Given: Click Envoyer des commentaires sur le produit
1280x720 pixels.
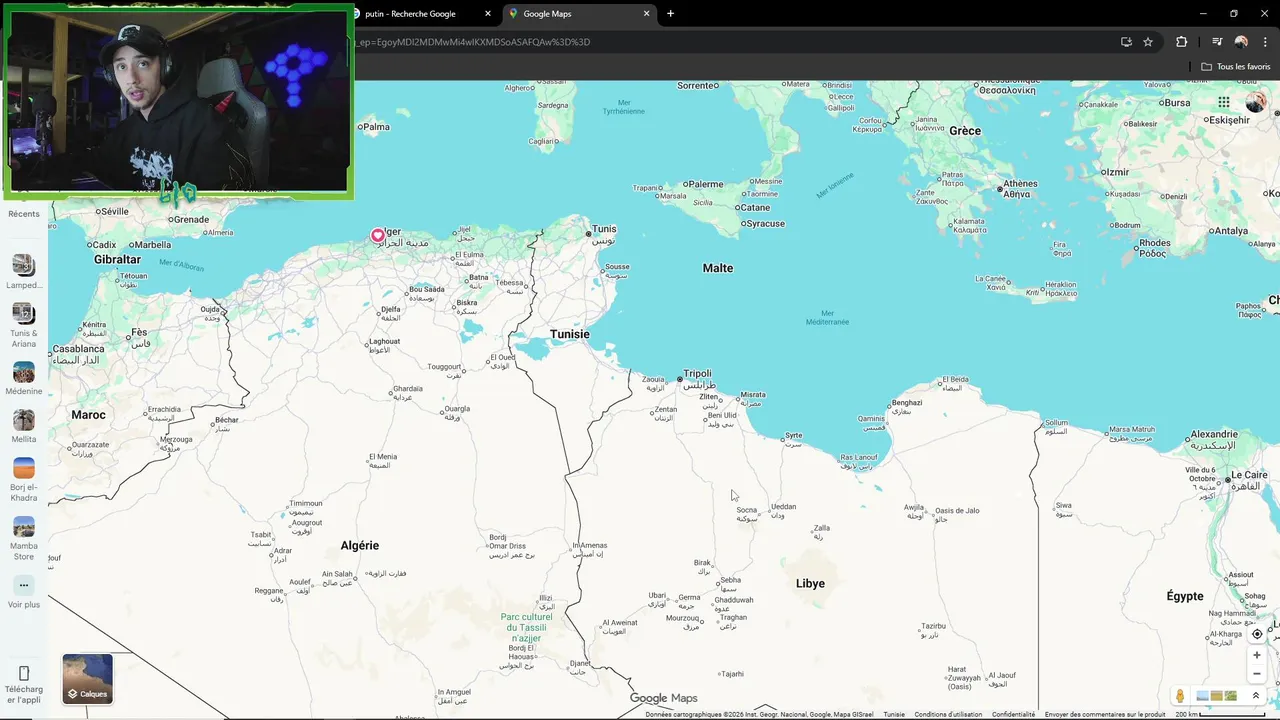Looking at the screenshot, I should [x=1105, y=714].
